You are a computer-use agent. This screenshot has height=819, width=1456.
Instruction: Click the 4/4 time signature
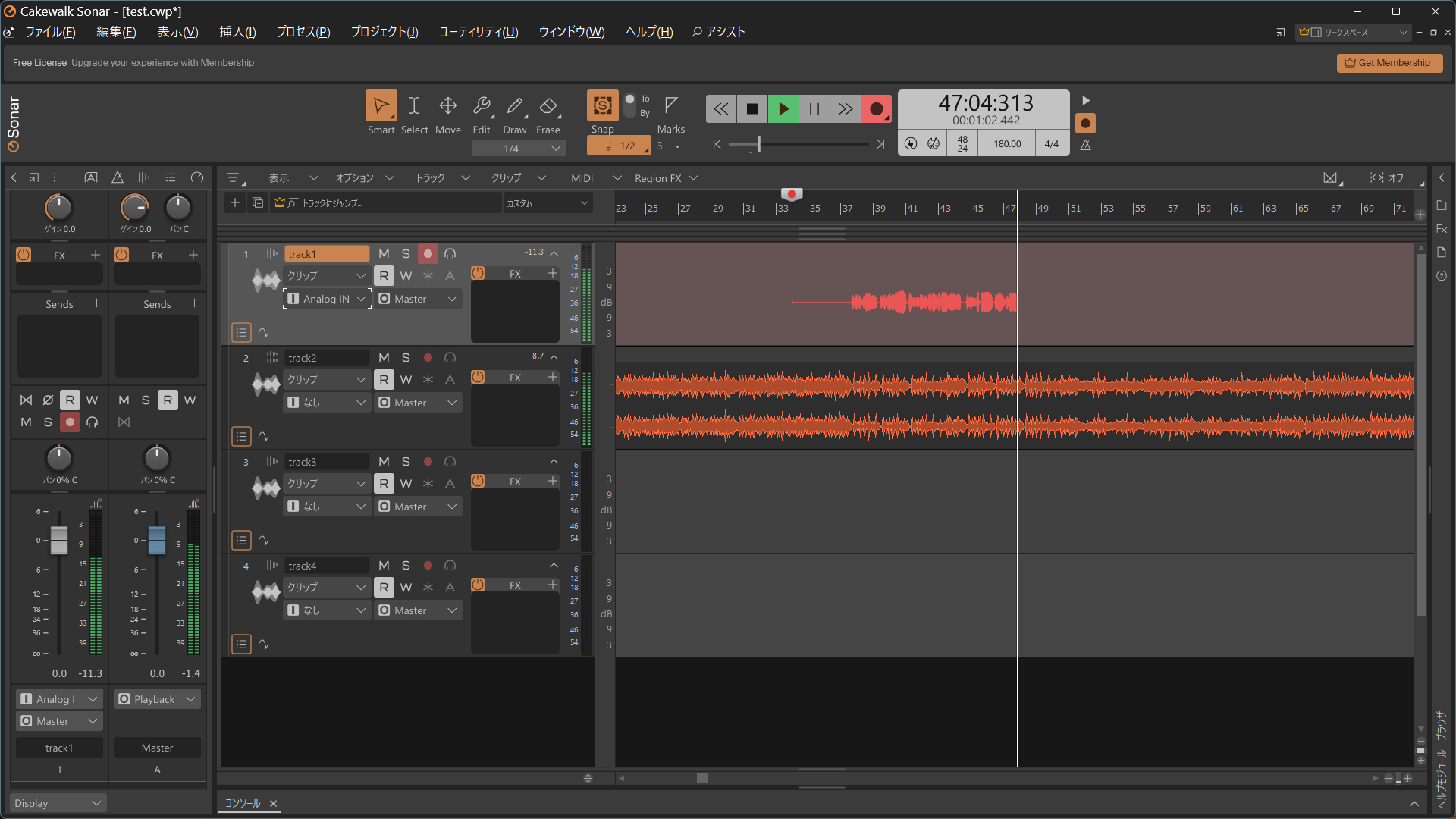(1052, 143)
